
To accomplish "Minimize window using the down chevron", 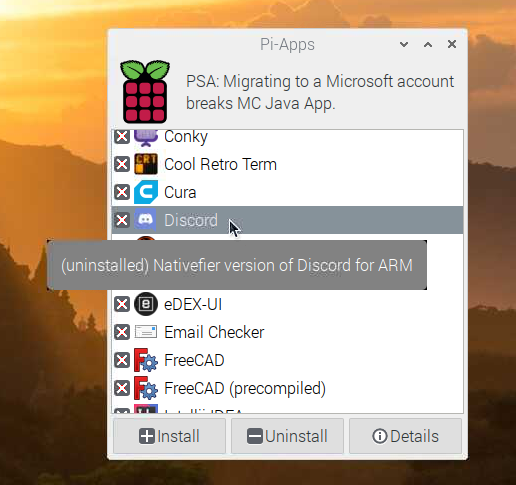I will [404, 44].
